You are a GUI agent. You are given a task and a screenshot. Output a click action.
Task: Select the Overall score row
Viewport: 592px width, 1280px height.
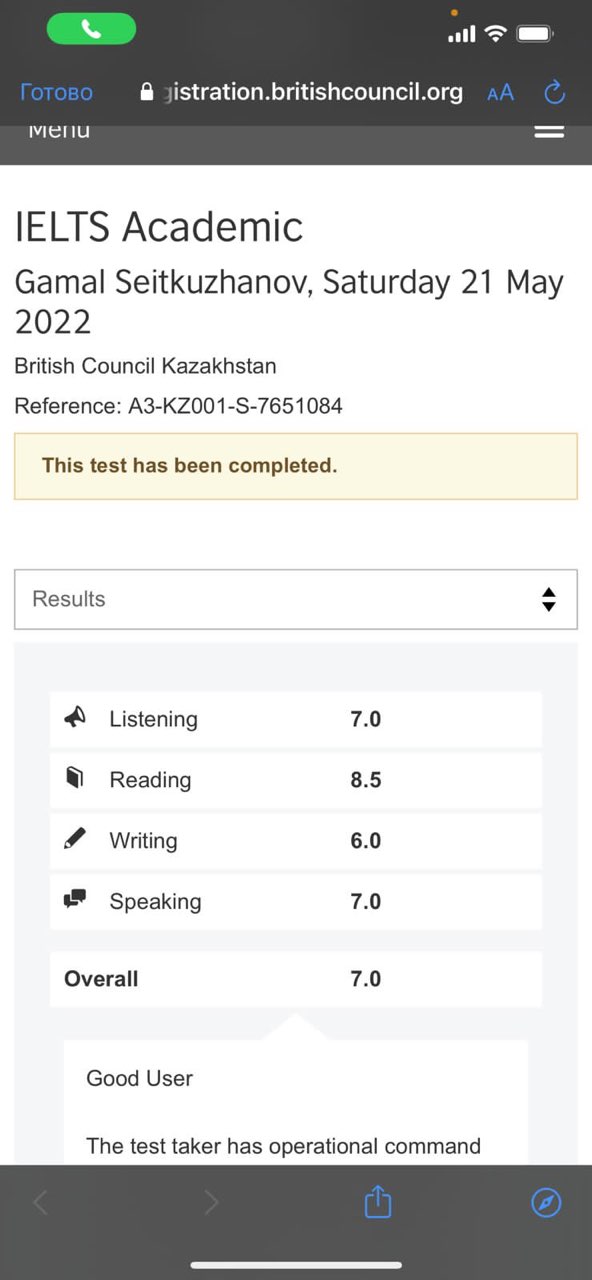pos(296,979)
